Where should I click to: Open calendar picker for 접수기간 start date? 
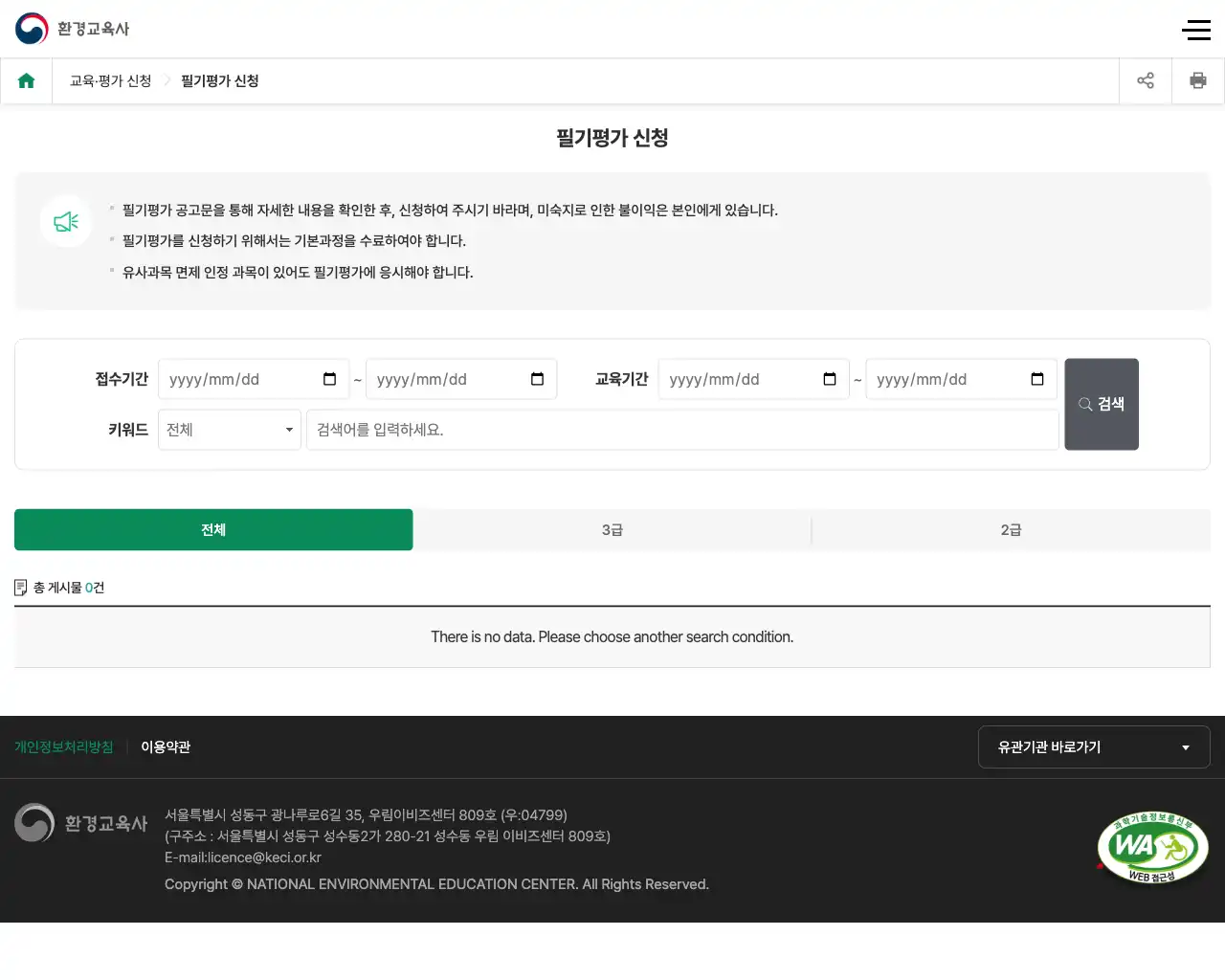(330, 379)
